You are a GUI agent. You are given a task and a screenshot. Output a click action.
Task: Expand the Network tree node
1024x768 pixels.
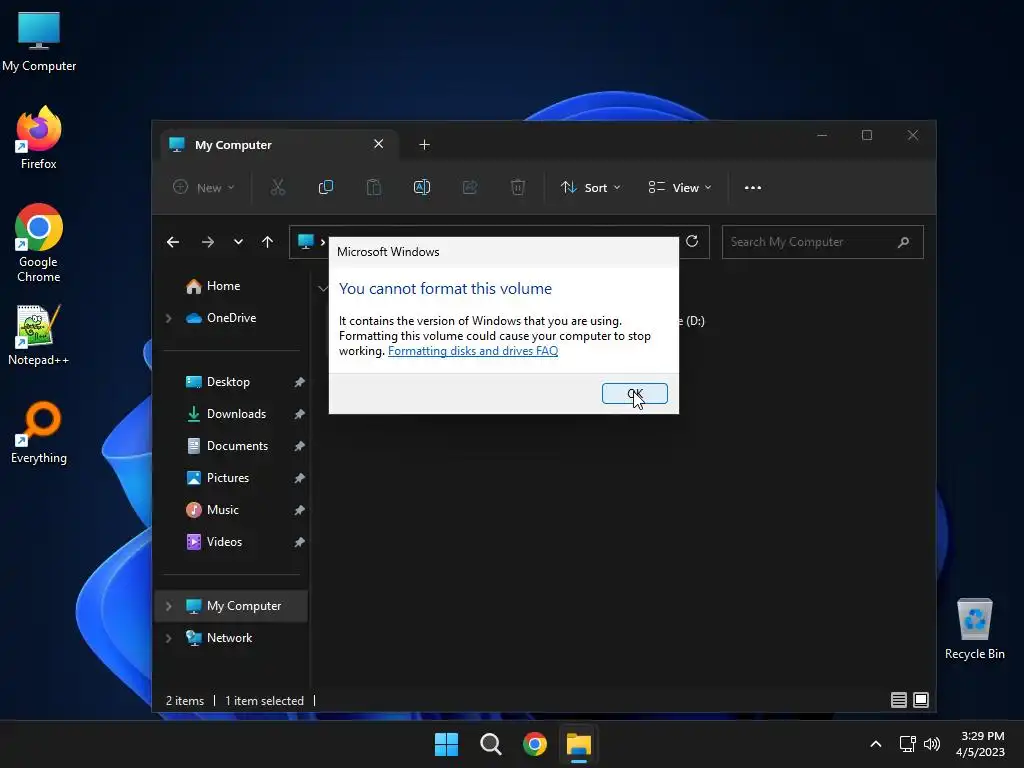point(168,638)
